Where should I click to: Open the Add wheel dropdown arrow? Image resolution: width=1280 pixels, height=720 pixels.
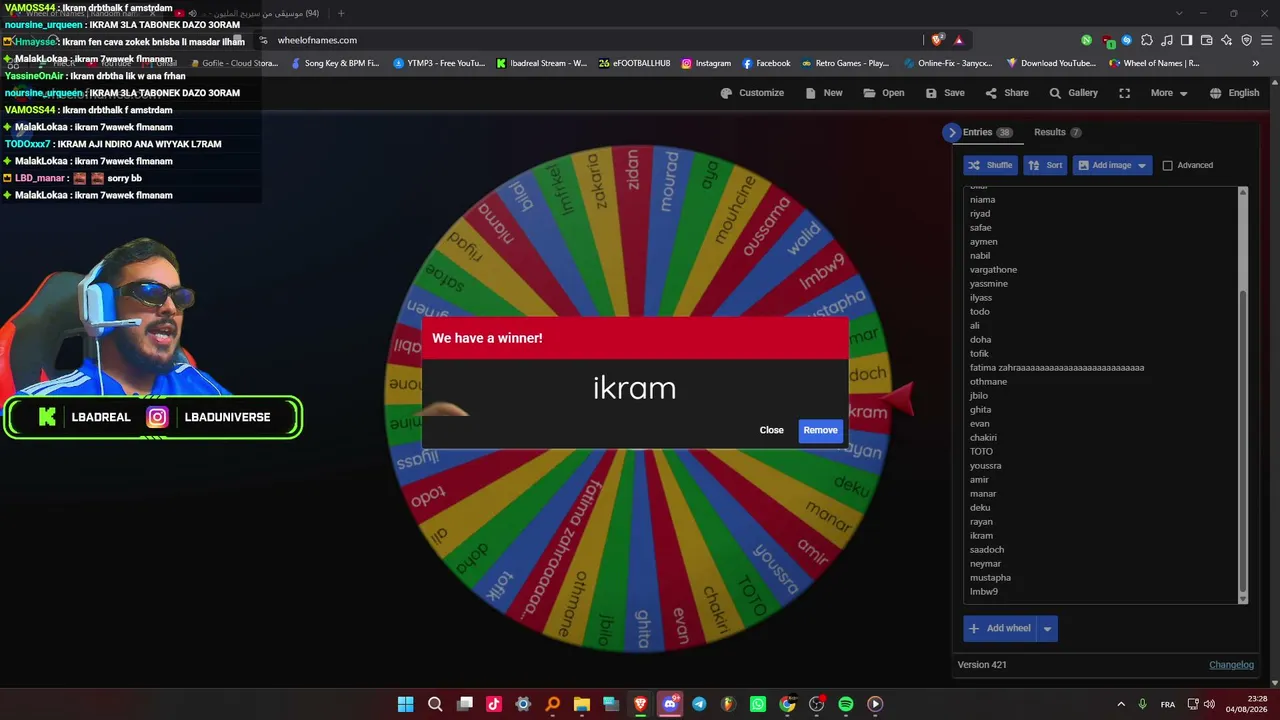point(1047,629)
